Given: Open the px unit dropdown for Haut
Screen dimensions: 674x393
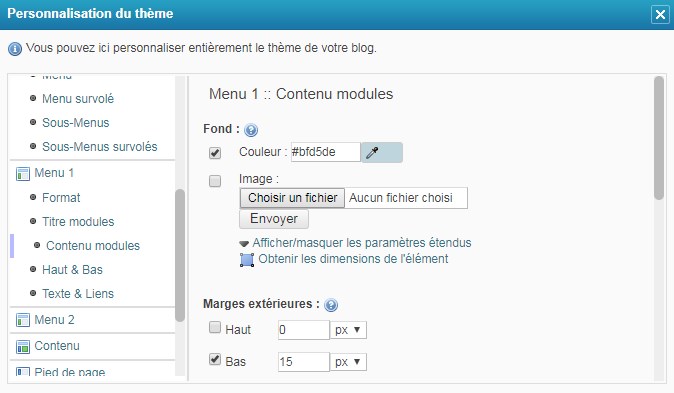Looking at the screenshot, I should point(348,330).
